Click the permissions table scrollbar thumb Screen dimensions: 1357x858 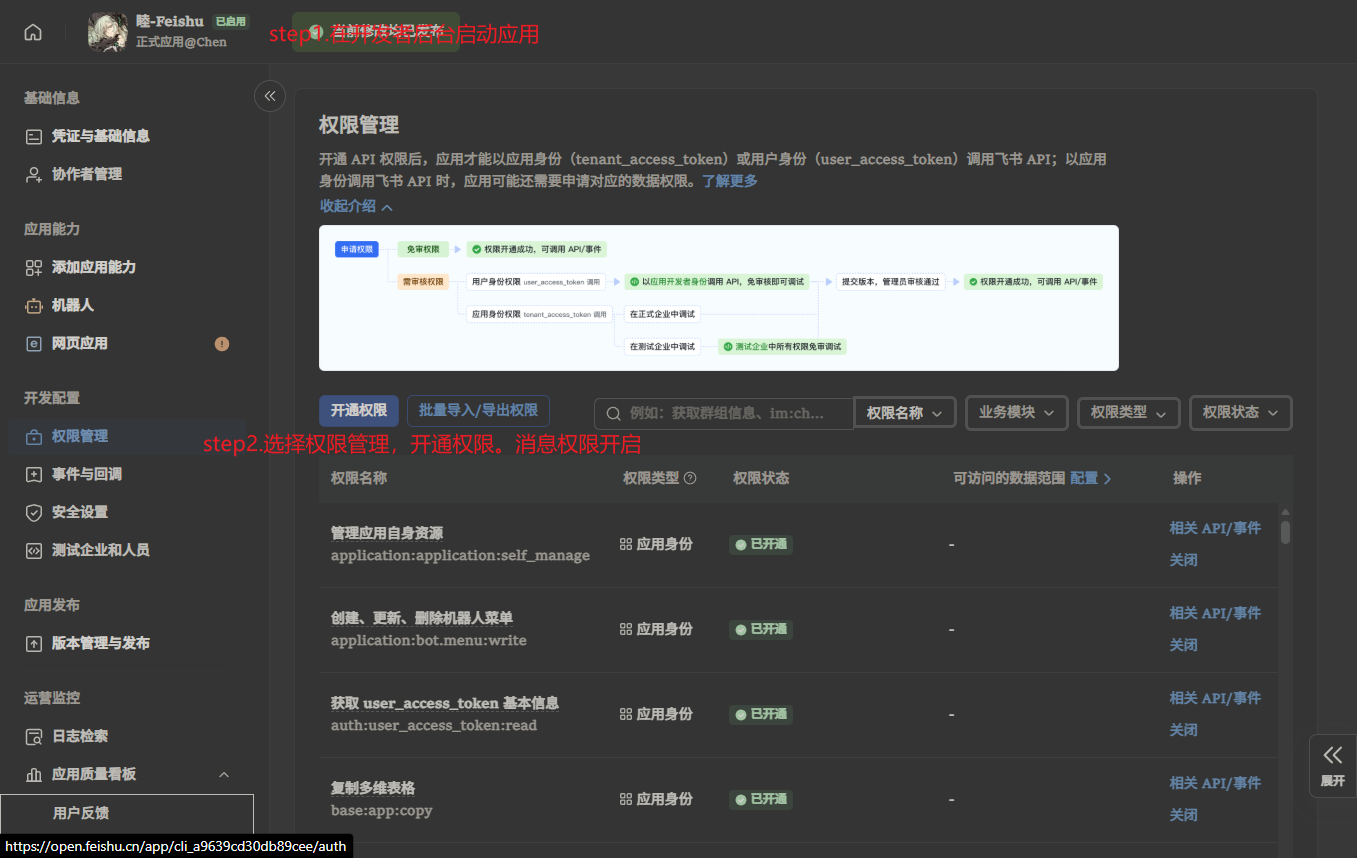click(x=1285, y=532)
